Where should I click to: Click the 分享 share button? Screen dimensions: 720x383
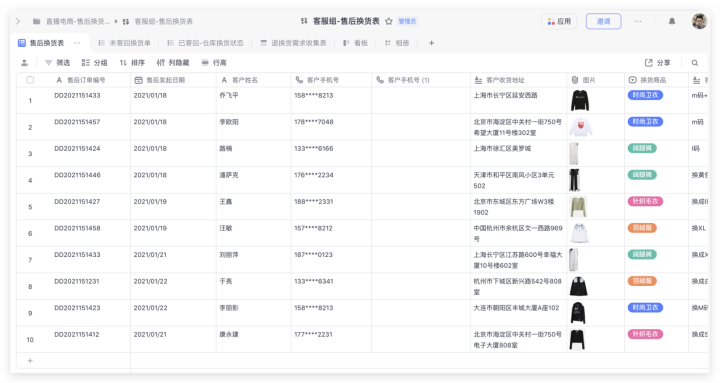point(658,62)
